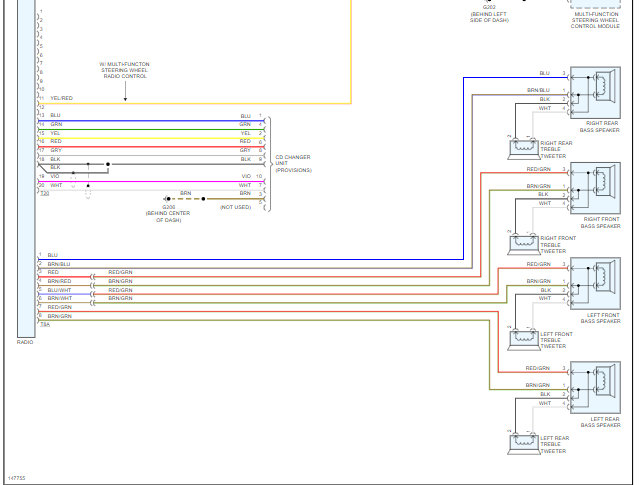The height and width of the screenshot is (485, 639).
Task: Select the RIGHT FRONT TREBLE TWEETER label
Action: click(x=558, y=245)
